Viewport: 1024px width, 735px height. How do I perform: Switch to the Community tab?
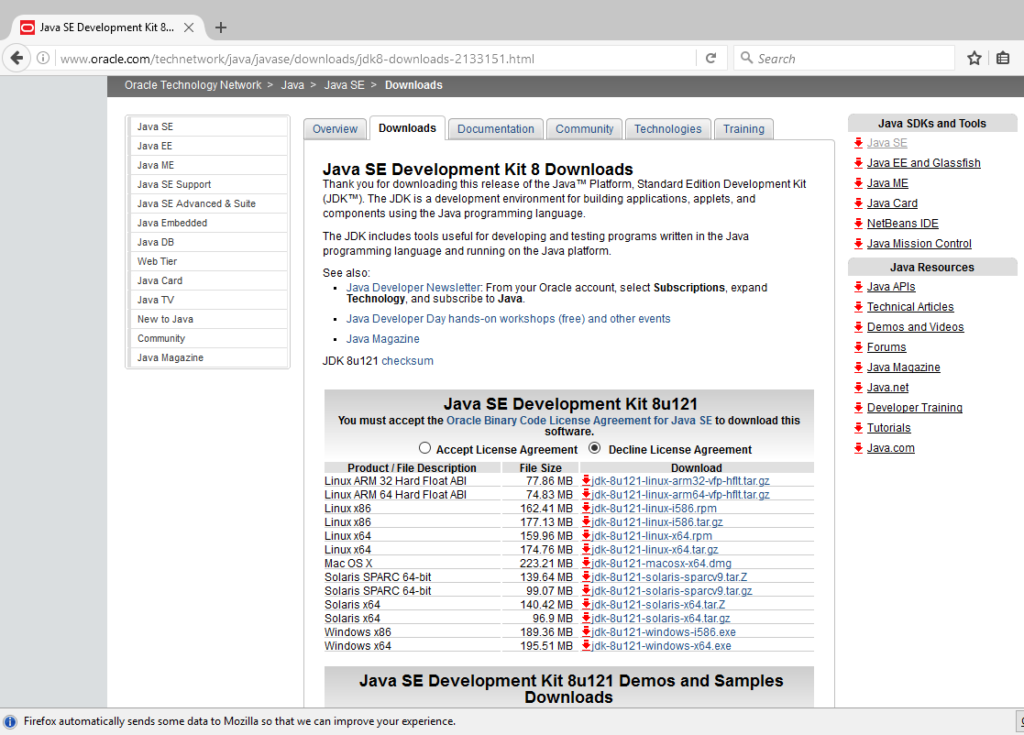tap(584, 128)
